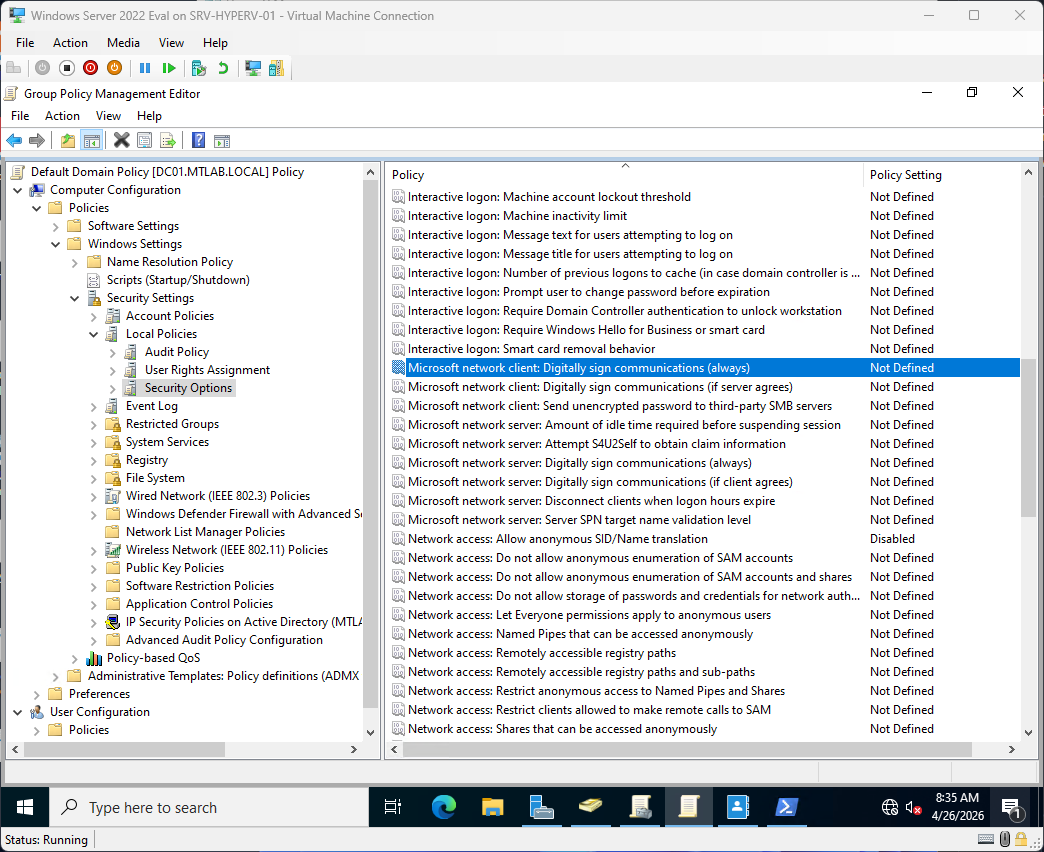The height and width of the screenshot is (852, 1044).
Task: Collapse the Local Policies node
Action: click(93, 334)
